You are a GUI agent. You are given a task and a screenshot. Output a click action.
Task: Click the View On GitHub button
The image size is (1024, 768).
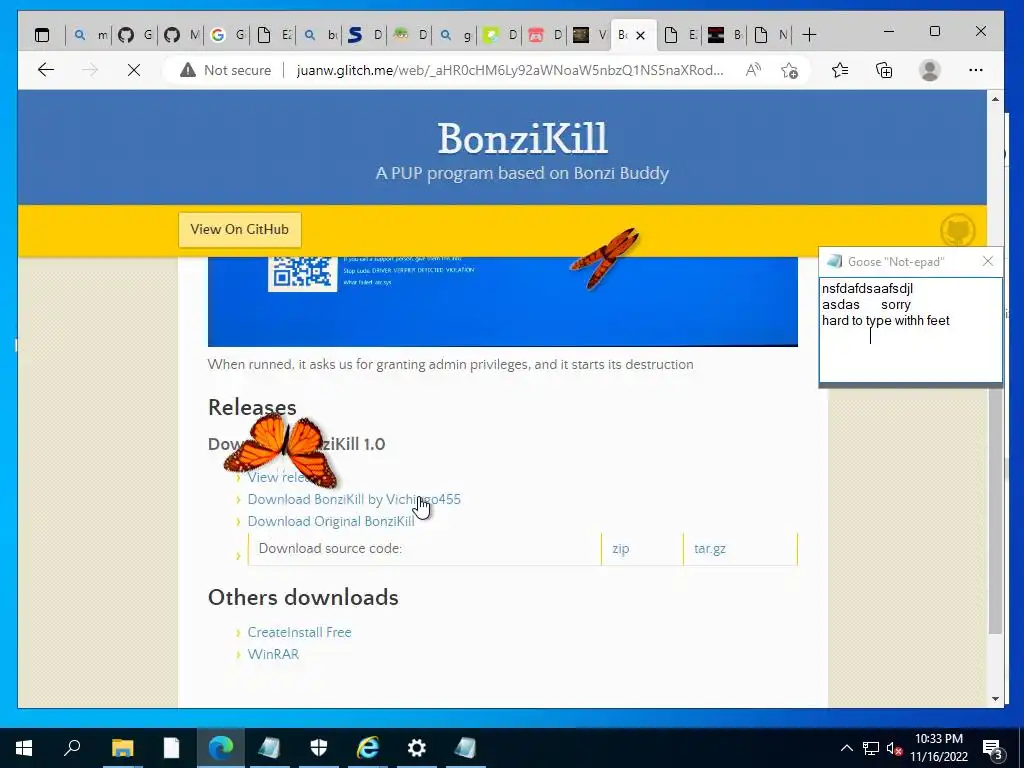(x=240, y=229)
